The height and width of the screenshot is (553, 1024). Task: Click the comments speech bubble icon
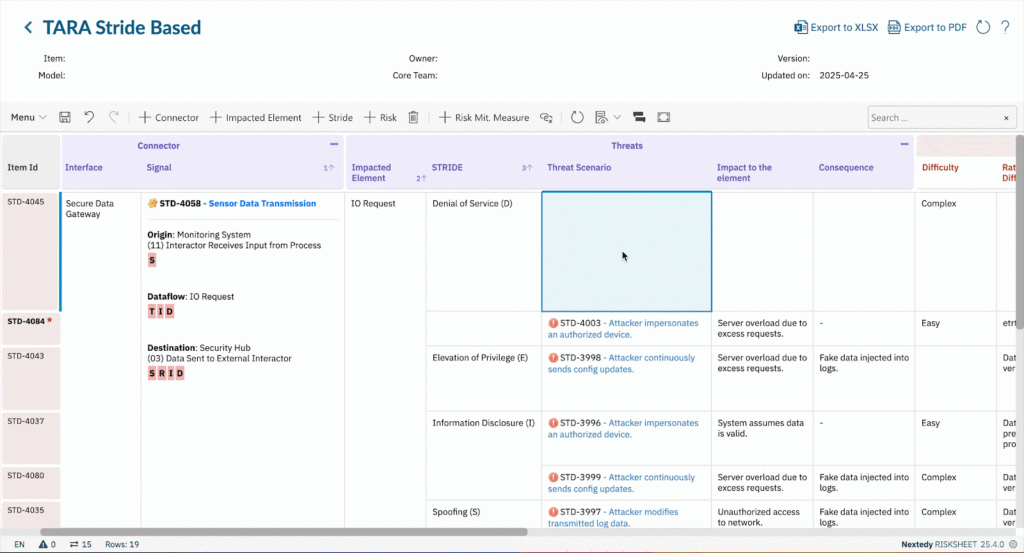pyautogui.click(x=638, y=117)
